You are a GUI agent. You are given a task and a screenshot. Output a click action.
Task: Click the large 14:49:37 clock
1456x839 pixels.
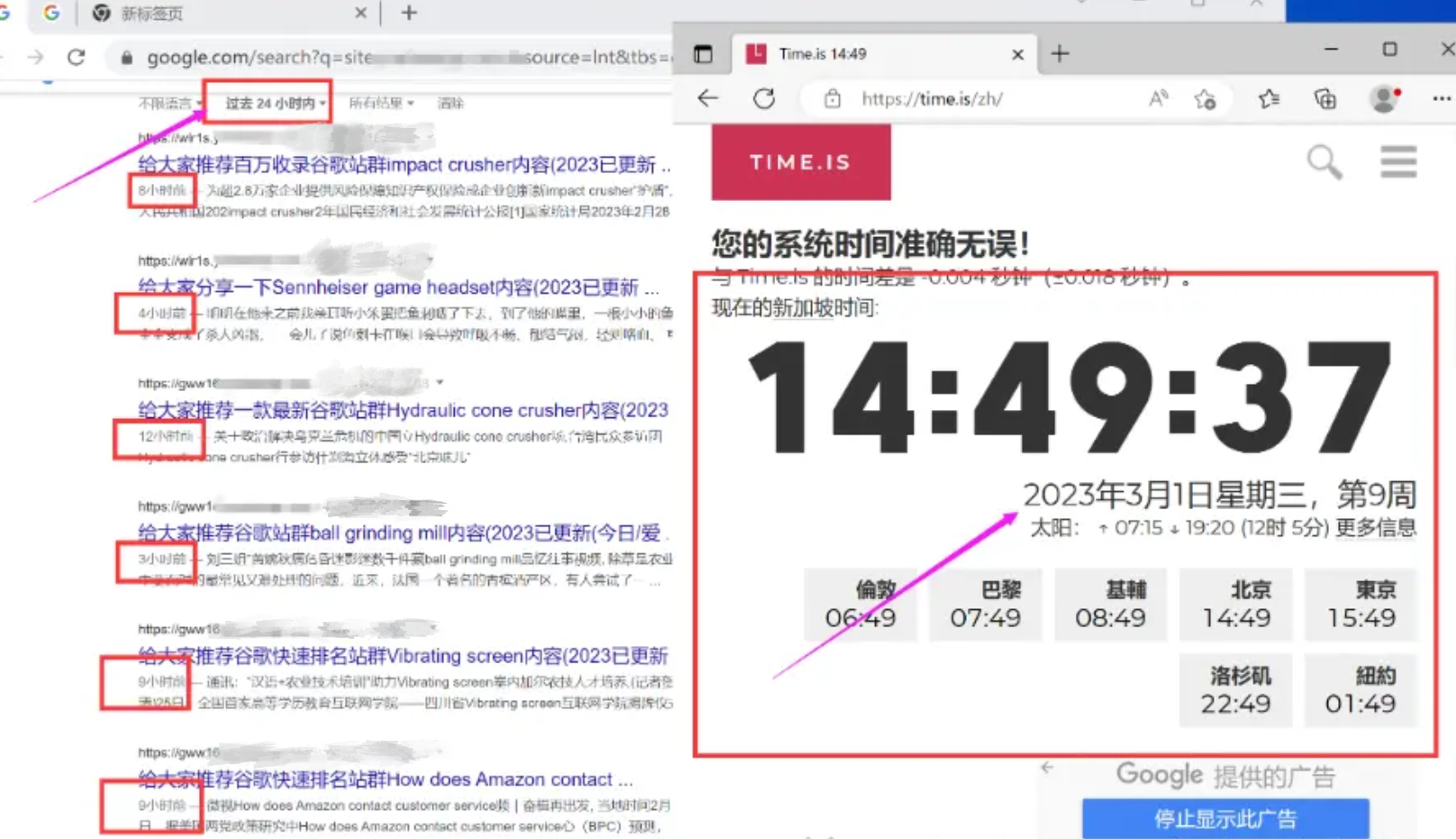tap(1069, 397)
